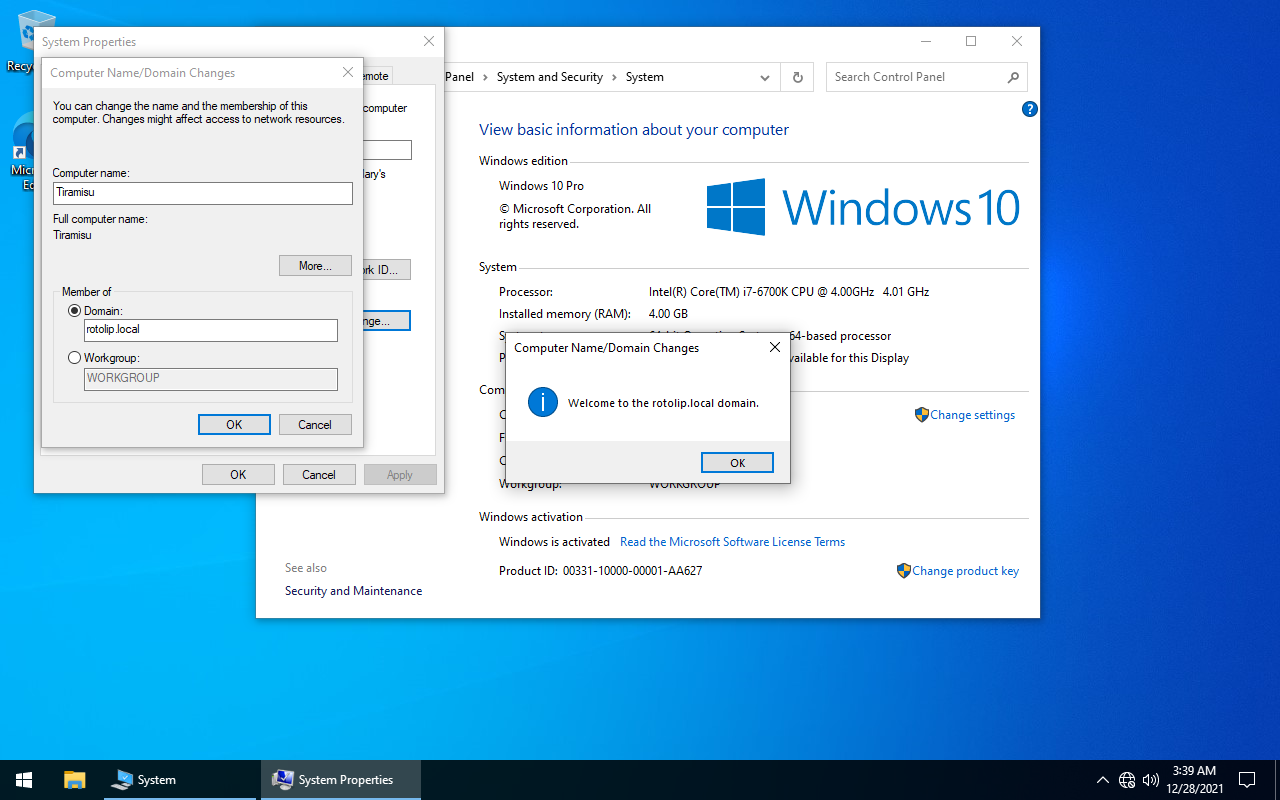Click the volume speaker icon in tray
This screenshot has width=1280, height=800.
pos(1151,780)
